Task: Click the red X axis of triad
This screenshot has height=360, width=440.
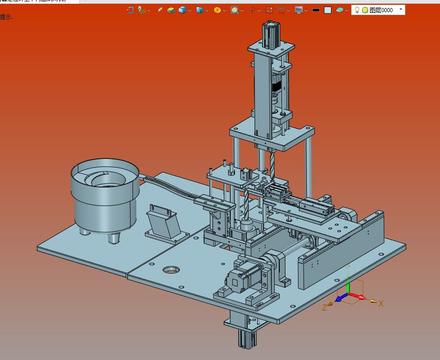Action: click(357, 296)
